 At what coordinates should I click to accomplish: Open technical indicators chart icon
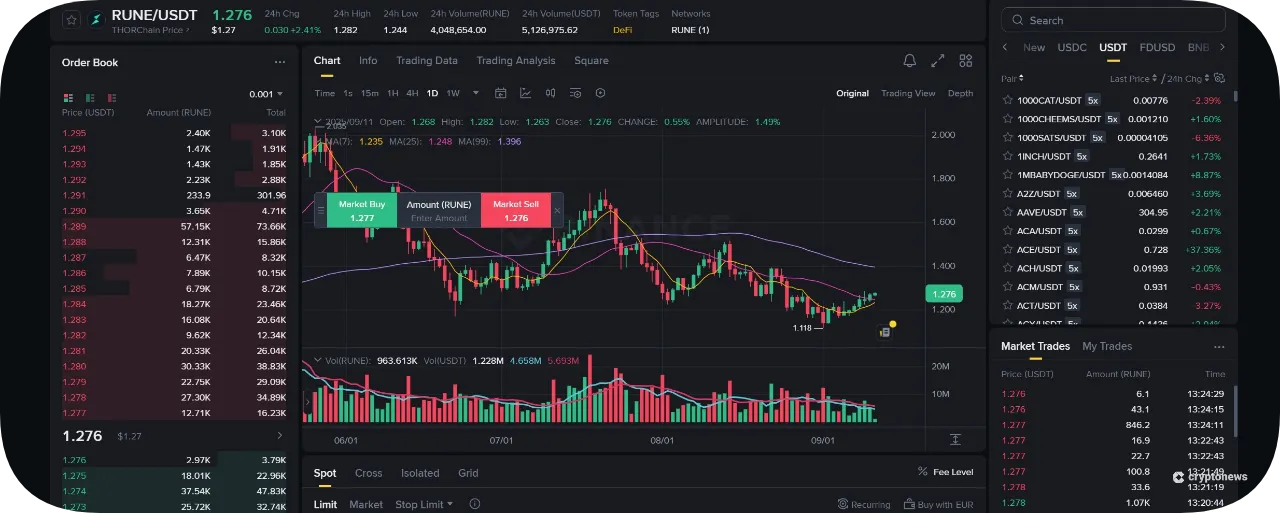[525, 93]
